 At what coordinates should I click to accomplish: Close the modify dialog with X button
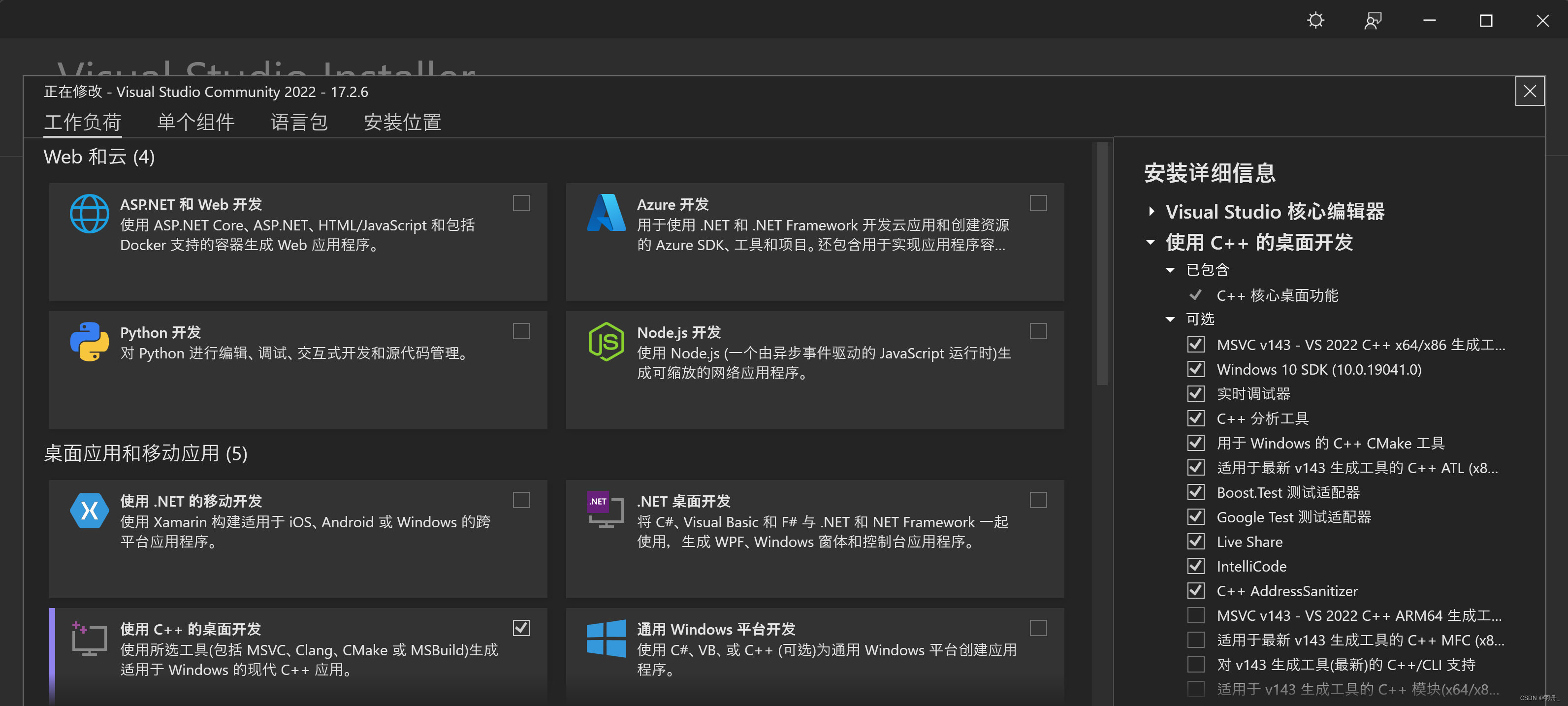point(1530,91)
